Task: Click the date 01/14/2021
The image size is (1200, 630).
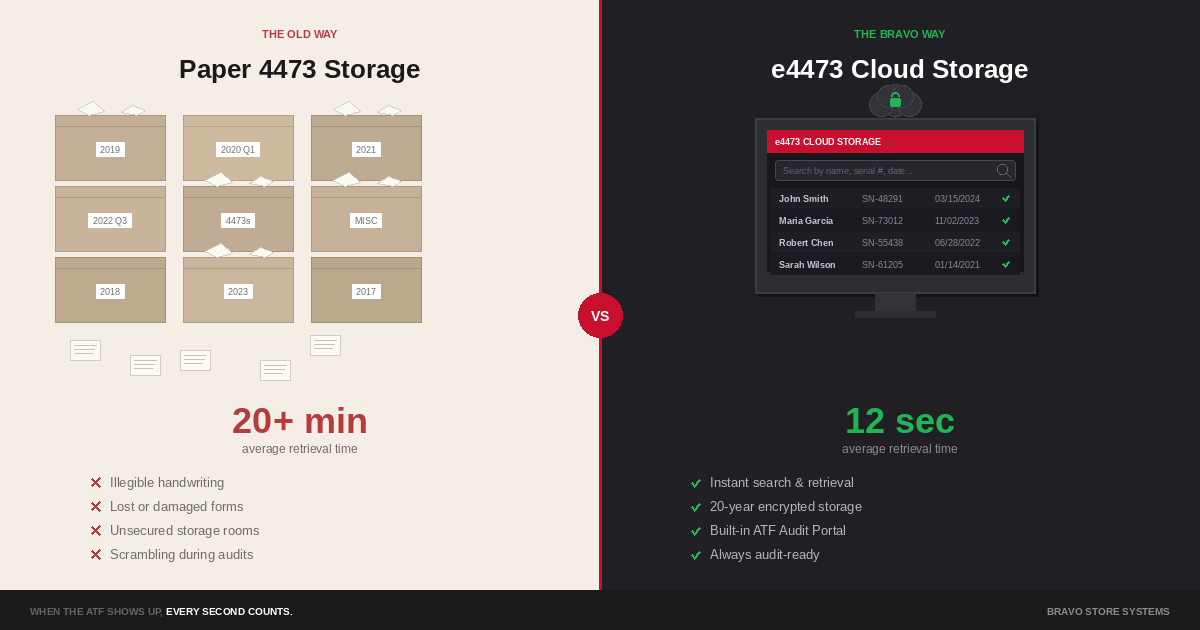Action: coord(957,265)
